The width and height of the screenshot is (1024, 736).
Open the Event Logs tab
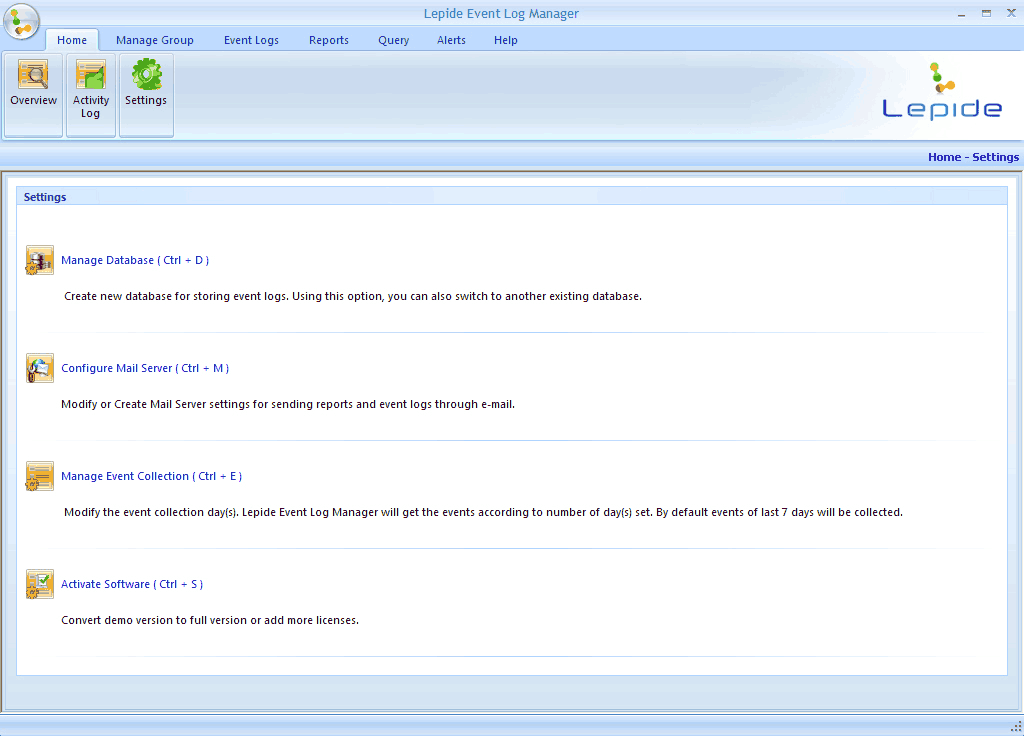(x=251, y=40)
